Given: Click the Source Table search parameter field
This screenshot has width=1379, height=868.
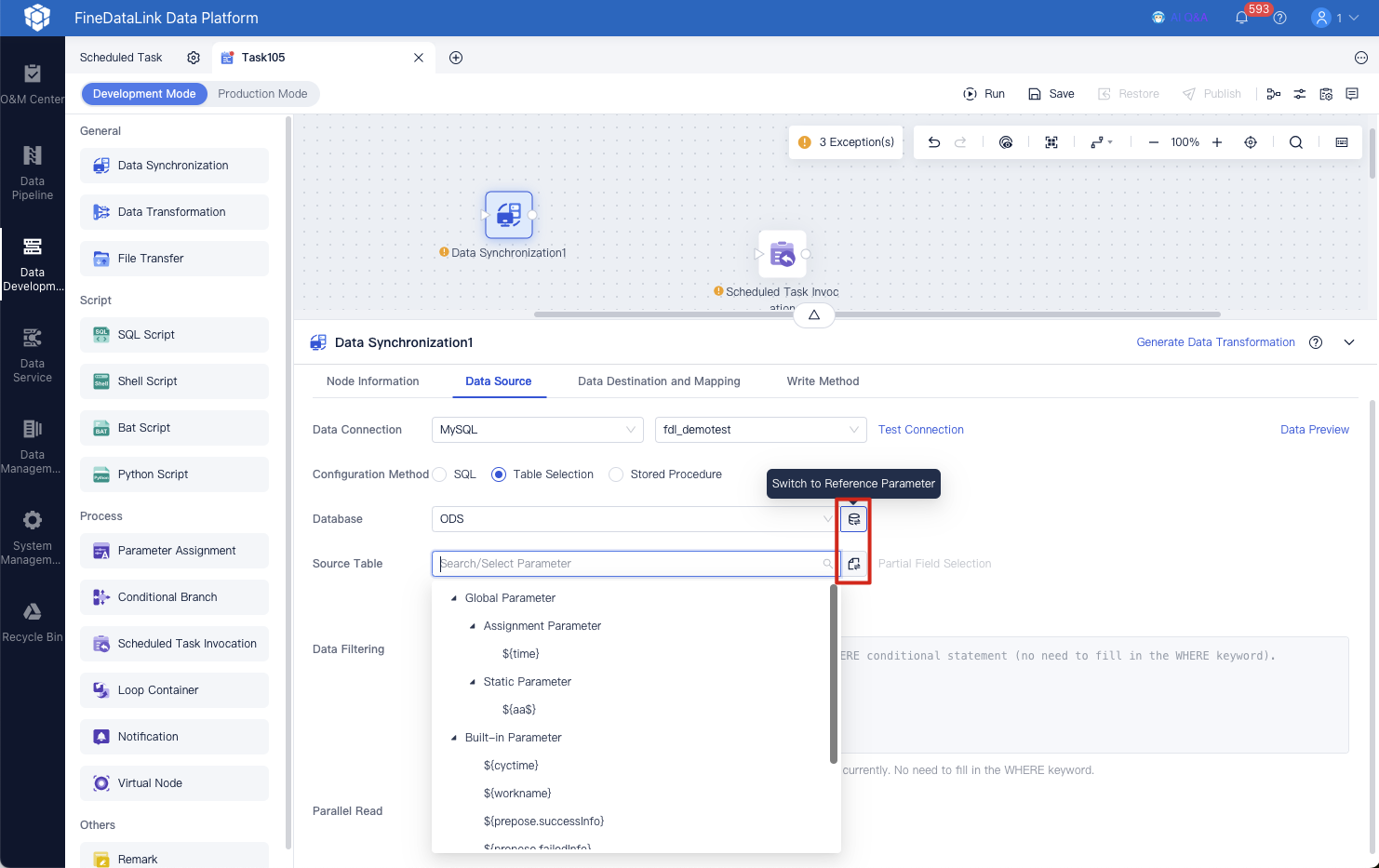Looking at the screenshot, I should 635,564.
